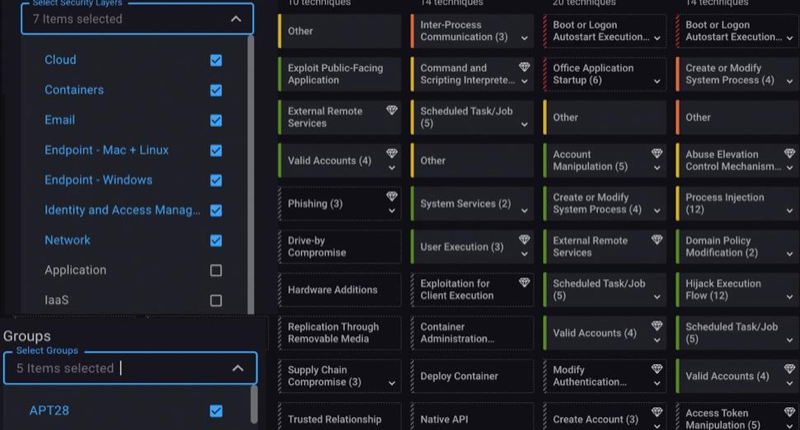Click the security layers list scrollbar

click(251, 174)
